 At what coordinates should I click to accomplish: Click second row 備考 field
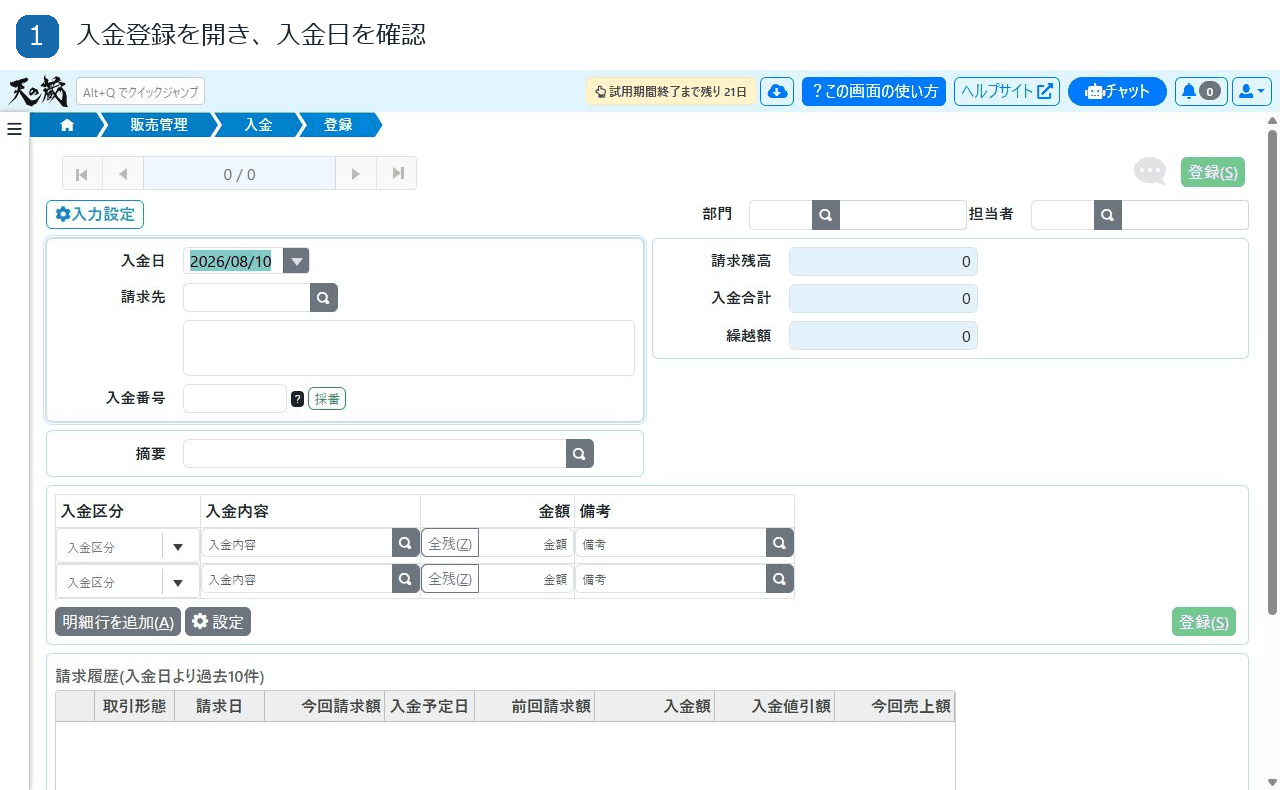671,579
